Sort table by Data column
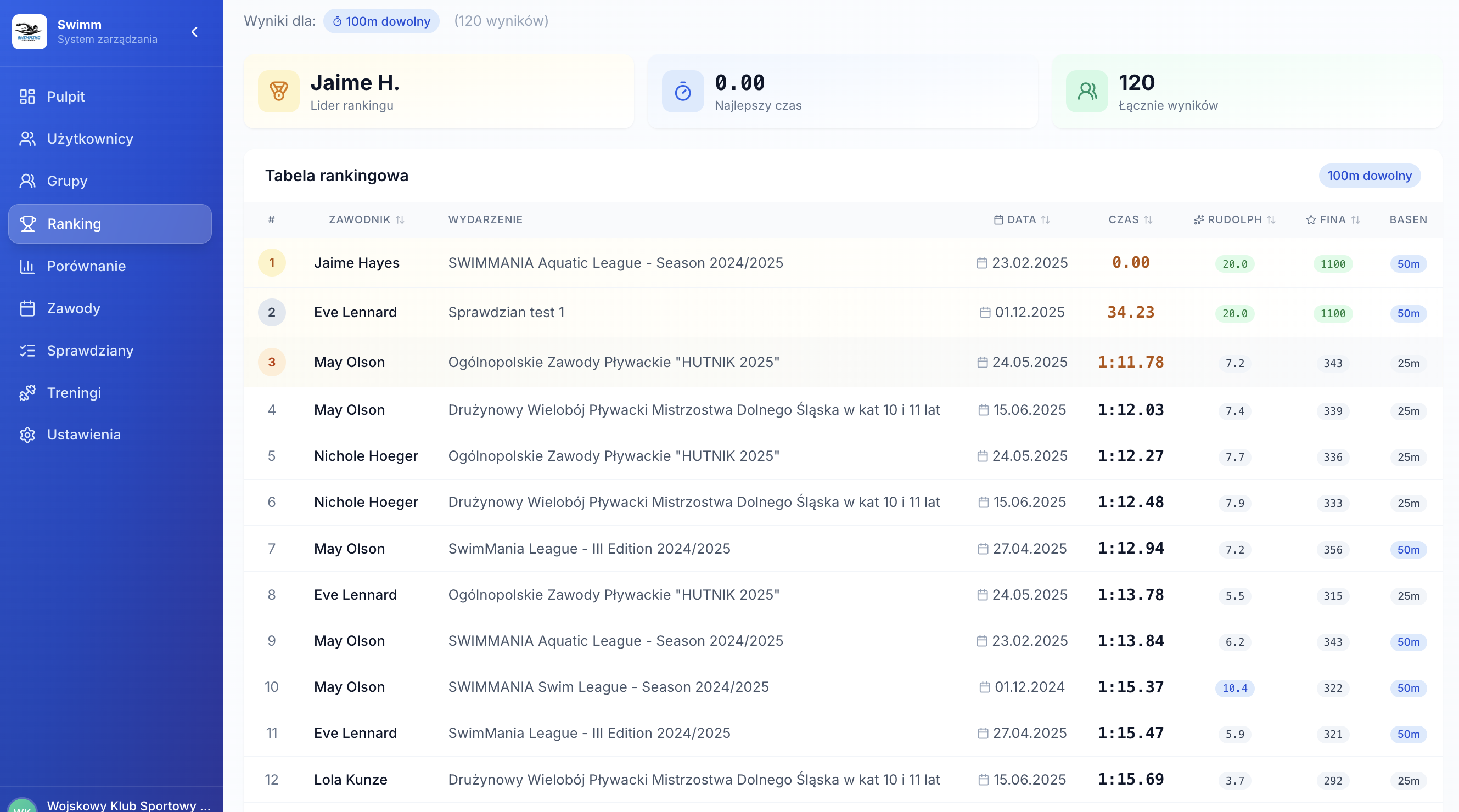1459x812 pixels. (x=1022, y=219)
